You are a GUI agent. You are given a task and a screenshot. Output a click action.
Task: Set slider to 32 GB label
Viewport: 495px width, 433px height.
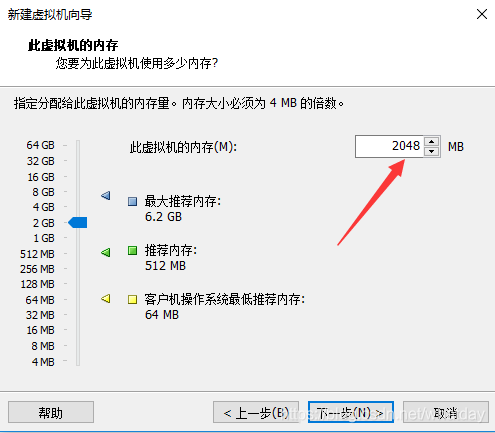coord(40,161)
